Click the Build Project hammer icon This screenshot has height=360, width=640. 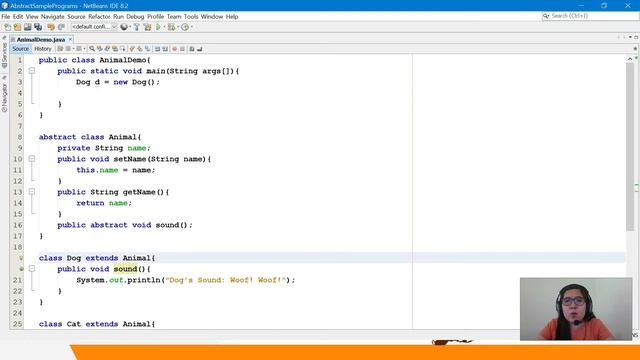point(137,27)
